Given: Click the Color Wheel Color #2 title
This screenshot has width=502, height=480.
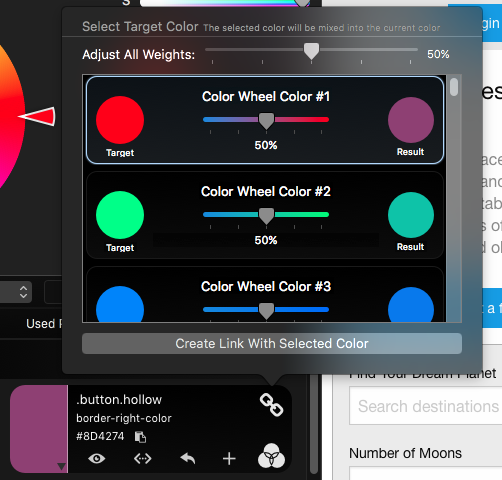Looking at the screenshot, I should (x=266, y=192).
